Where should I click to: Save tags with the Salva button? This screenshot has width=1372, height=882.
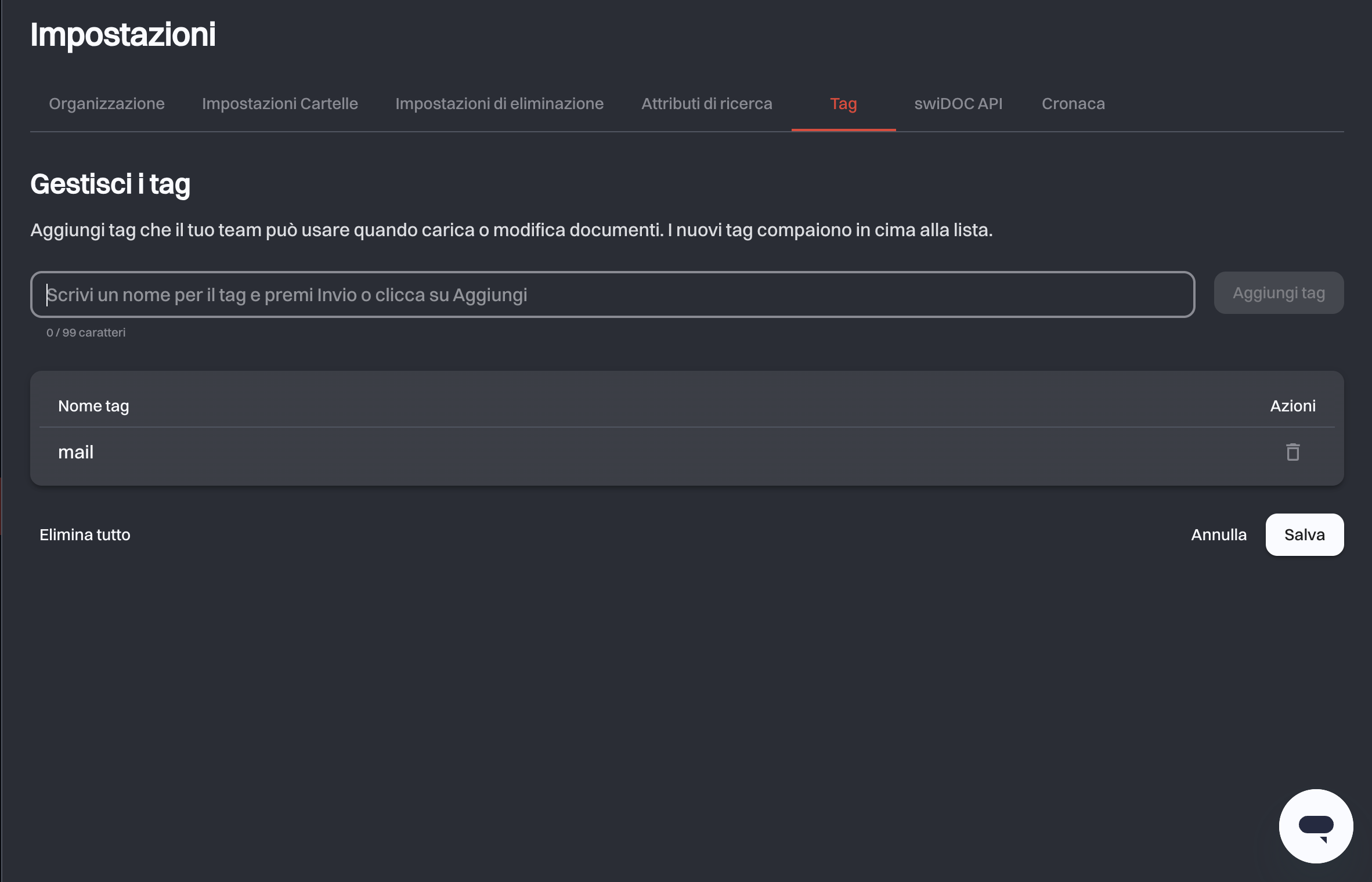coord(1304,534)
